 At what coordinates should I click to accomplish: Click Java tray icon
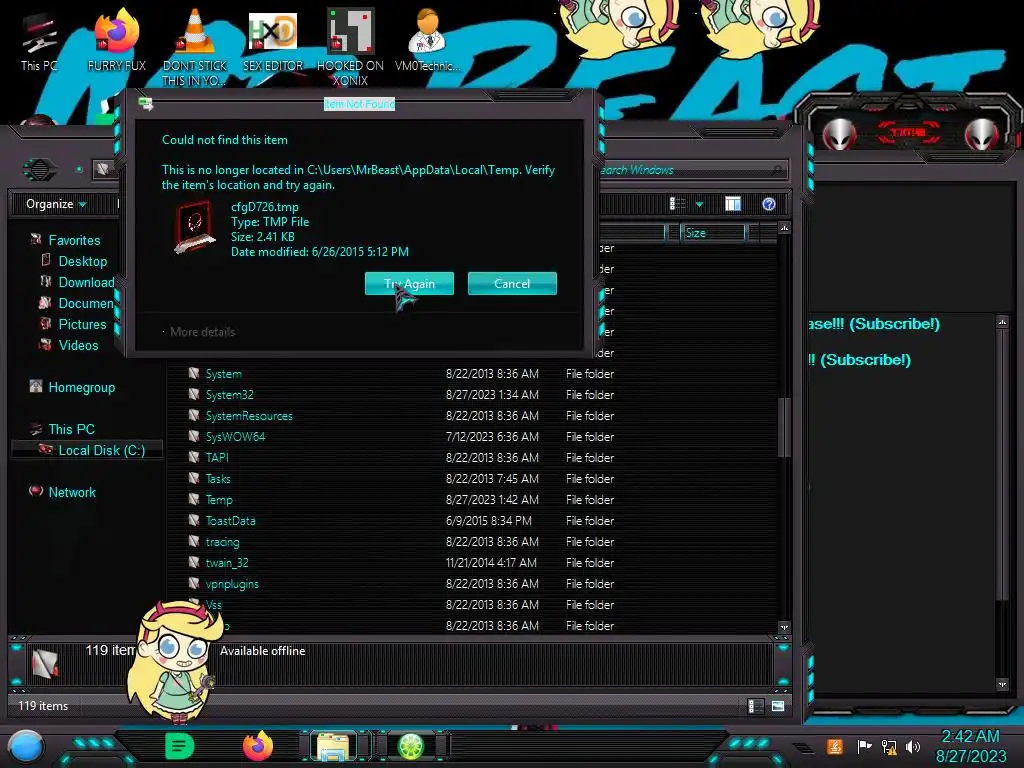click(834, 746)
